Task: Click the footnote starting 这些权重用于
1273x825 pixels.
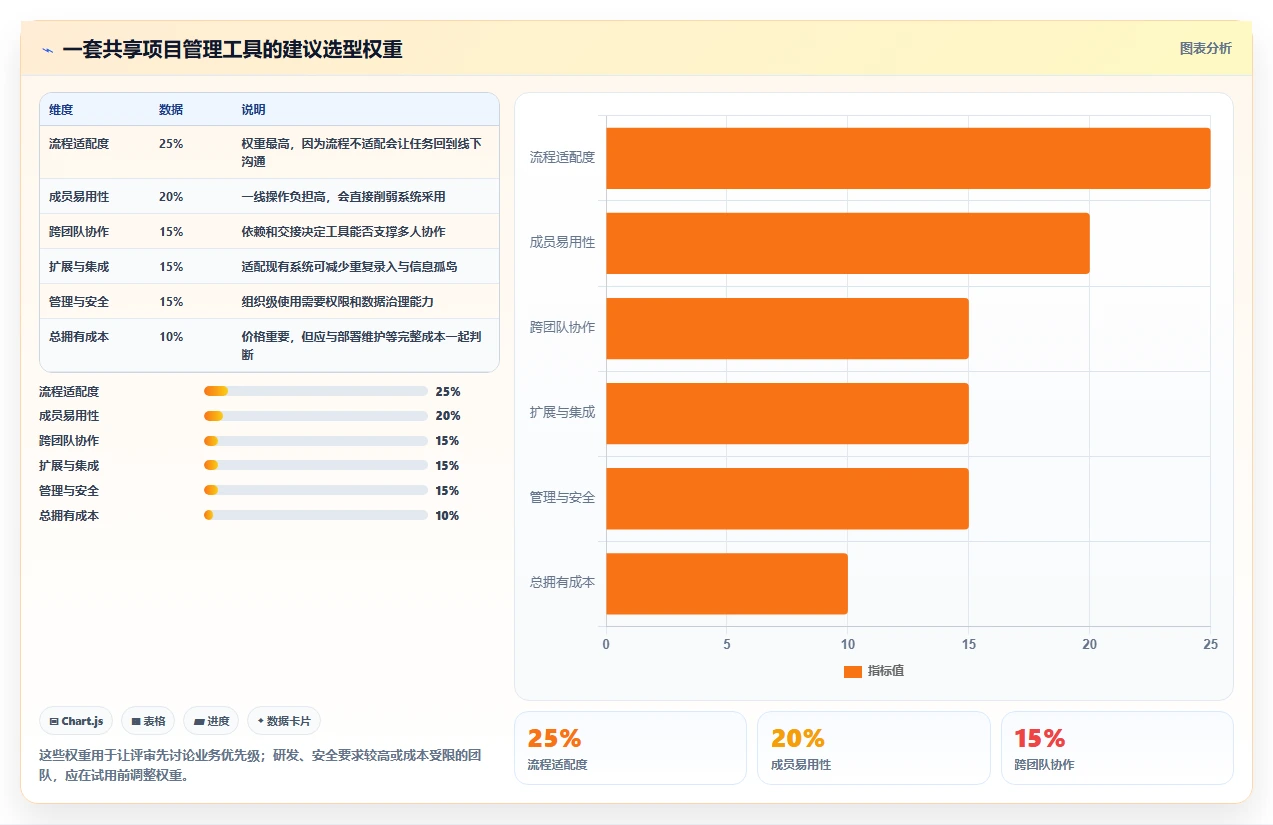Action: (x=260, y=765)
